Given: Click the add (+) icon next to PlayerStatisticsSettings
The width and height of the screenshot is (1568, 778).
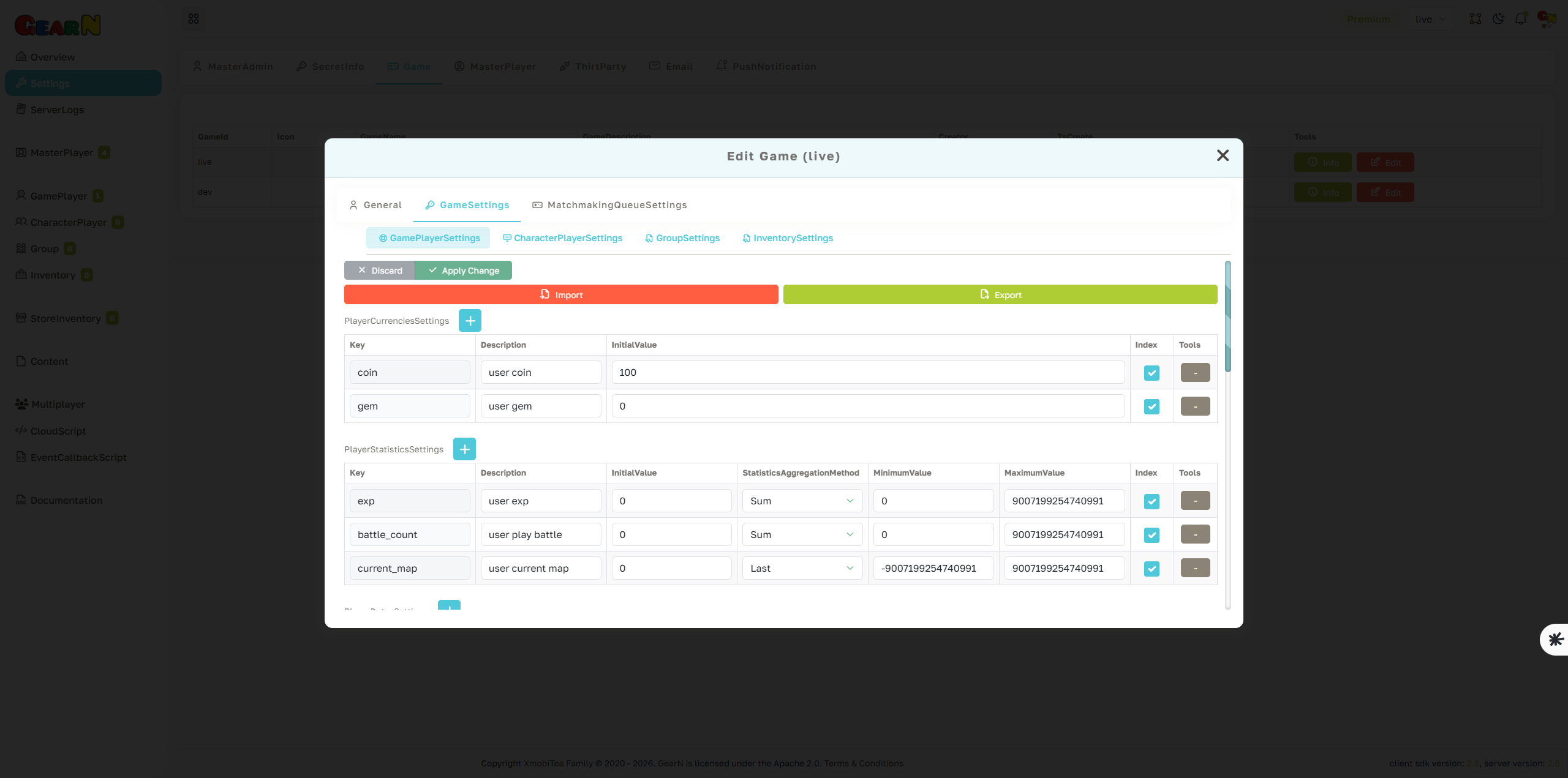Looking at the screenshot, I should click(464, 449).
